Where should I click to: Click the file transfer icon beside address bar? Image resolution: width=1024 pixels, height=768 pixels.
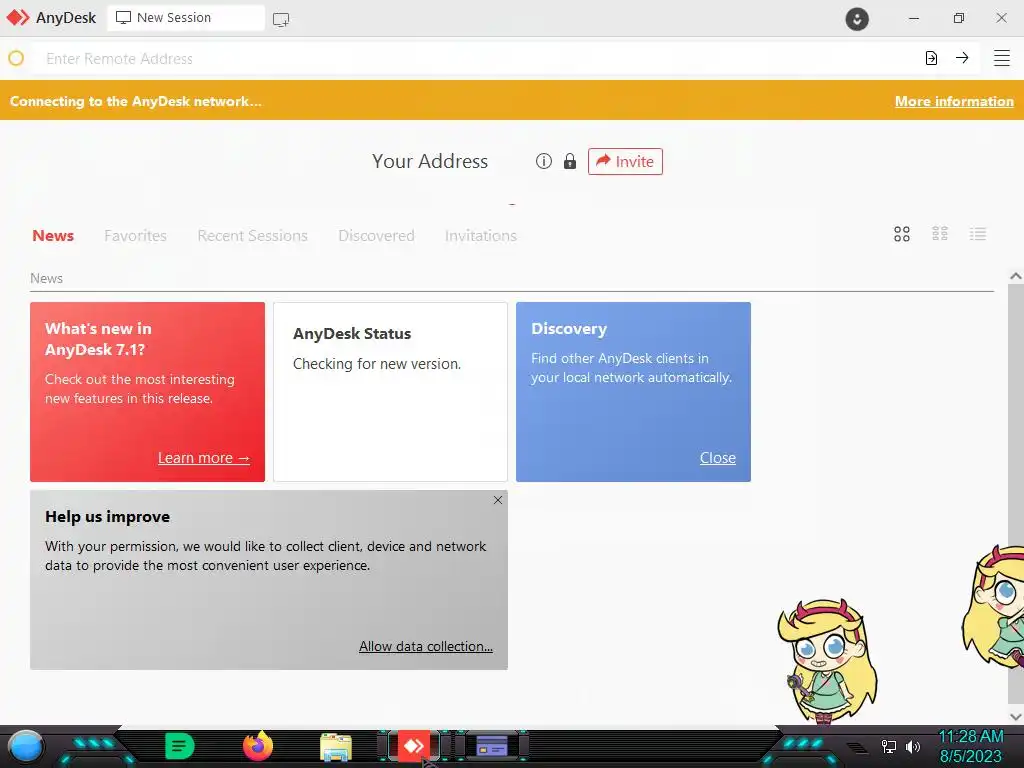[931, 58]
